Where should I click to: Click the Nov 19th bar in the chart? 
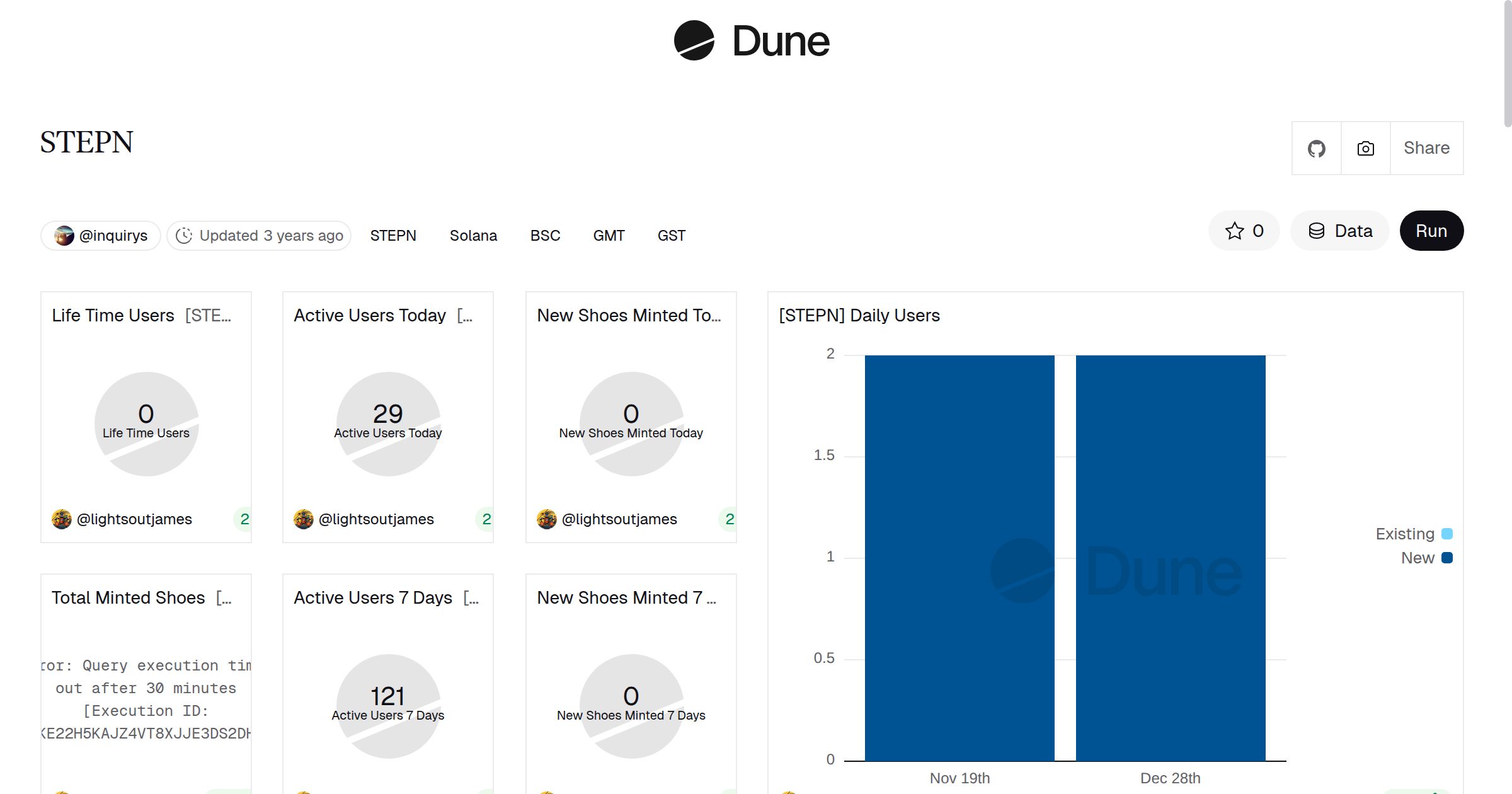pyautogui.click(x=959, y=557)
